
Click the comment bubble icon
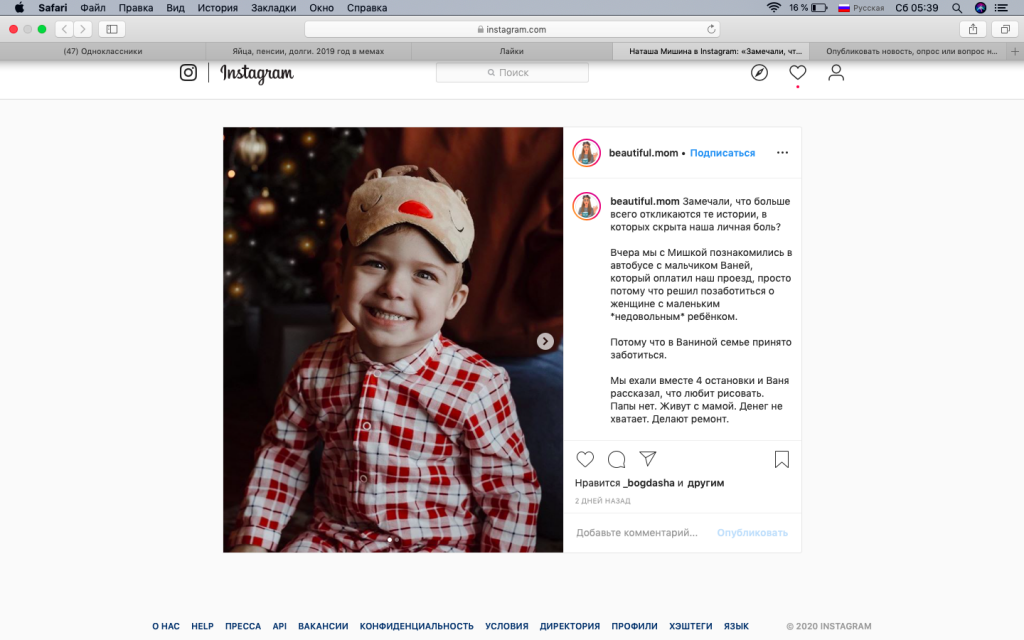click(617, 459)
